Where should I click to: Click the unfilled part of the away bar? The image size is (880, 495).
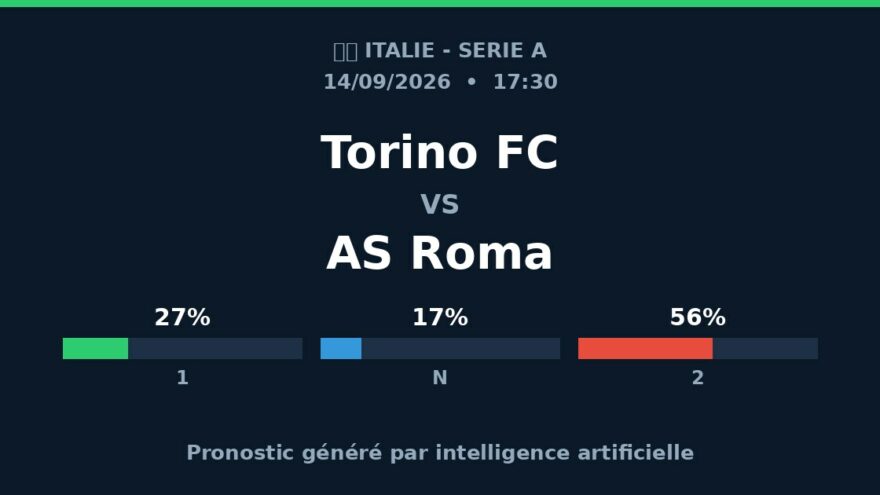[x=766, y=349]
